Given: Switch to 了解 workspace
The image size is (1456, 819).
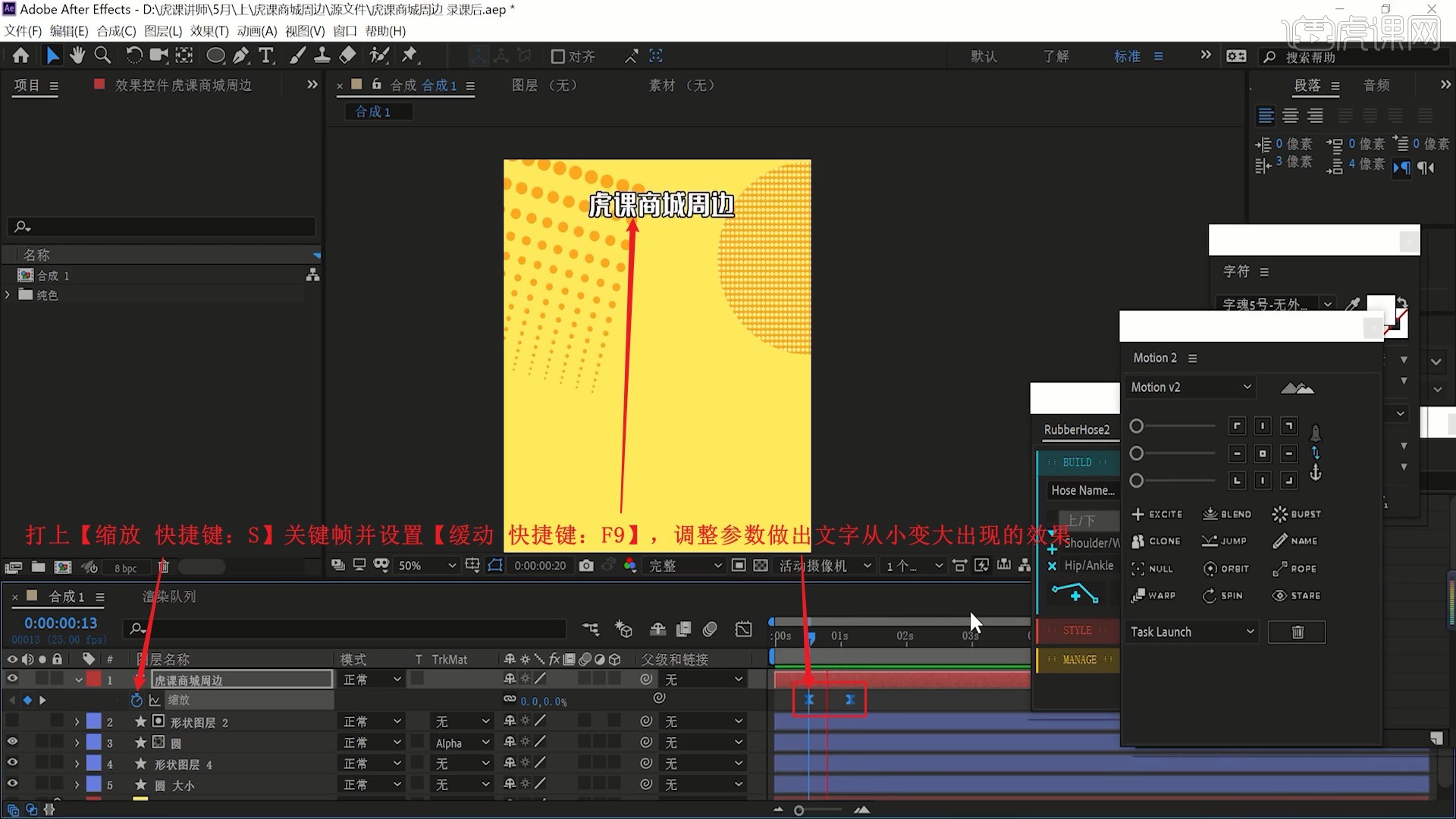Looking at the screenshot, I should pyautogui.click(x=1056, y=56).
